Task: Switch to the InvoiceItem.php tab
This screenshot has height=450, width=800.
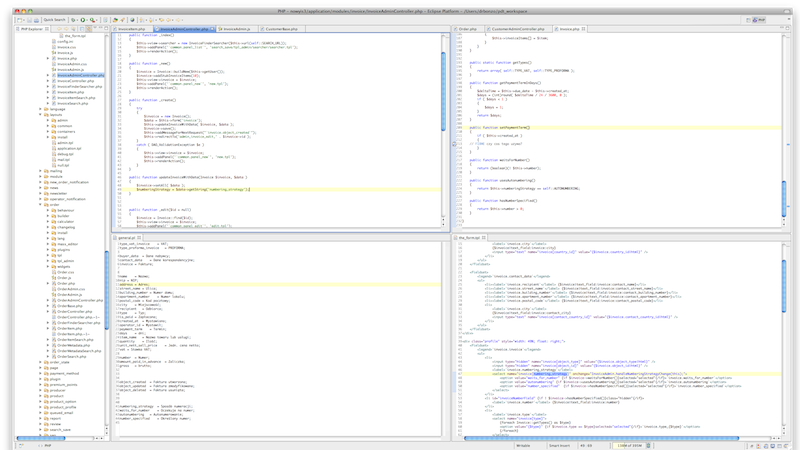Action: click(132, 30)
